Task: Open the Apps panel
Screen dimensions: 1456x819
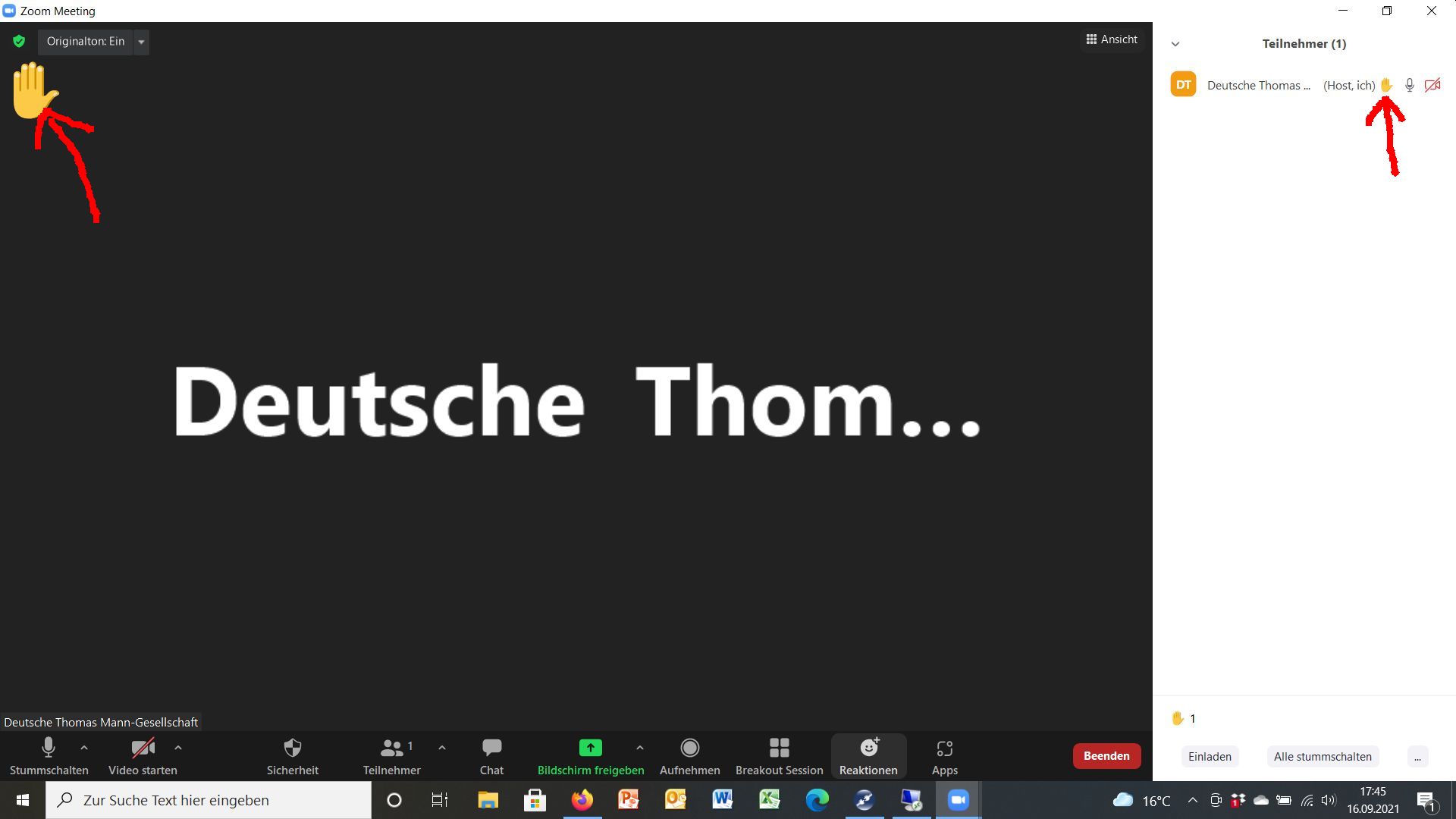Action: tap(945, 756)
